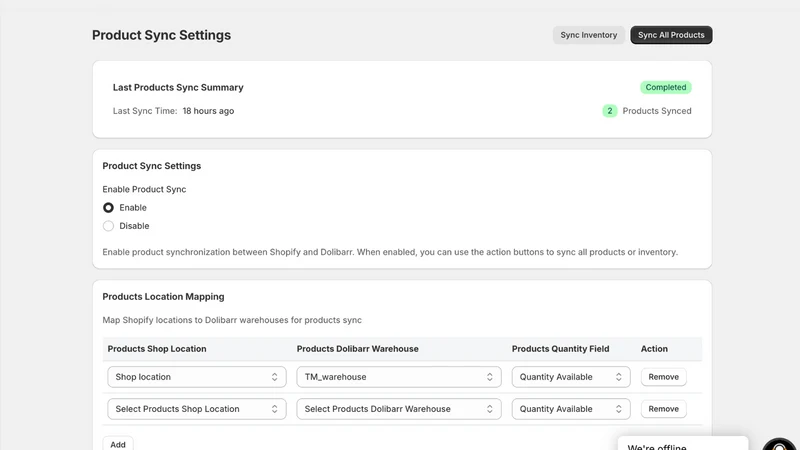Click the Action column header
The image size is (800, 450).
click(x=654, y=349)
